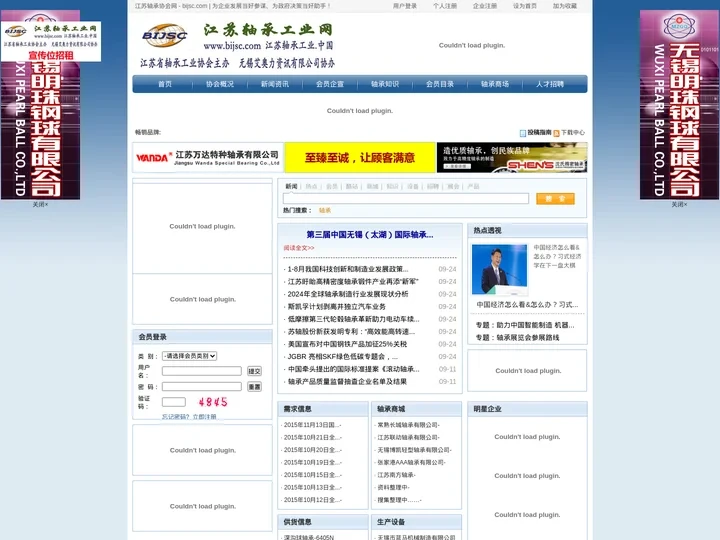Click the 个人注册 link in top bar
This screenshot has width=720, height=540.
pos(444,6)
